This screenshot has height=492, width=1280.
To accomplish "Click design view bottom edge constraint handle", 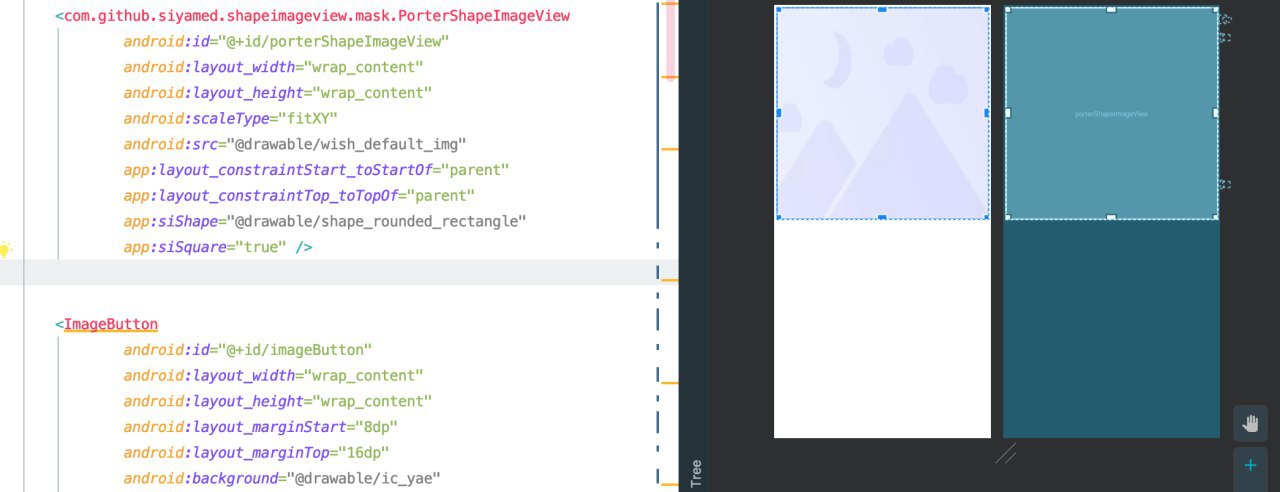I will pyautogui.click(x=882, y=217).
